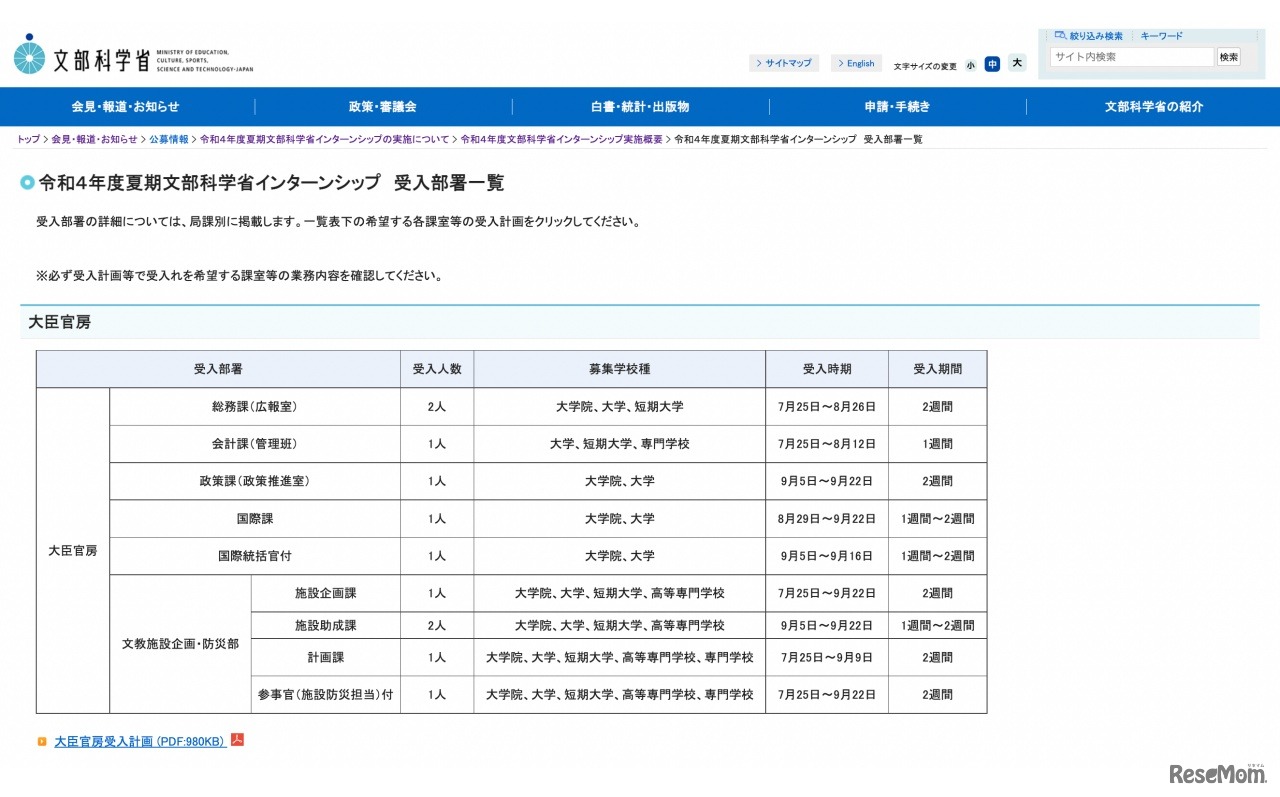Click the 検索 search button
Screen dimensions: 1280x797
1228,57
